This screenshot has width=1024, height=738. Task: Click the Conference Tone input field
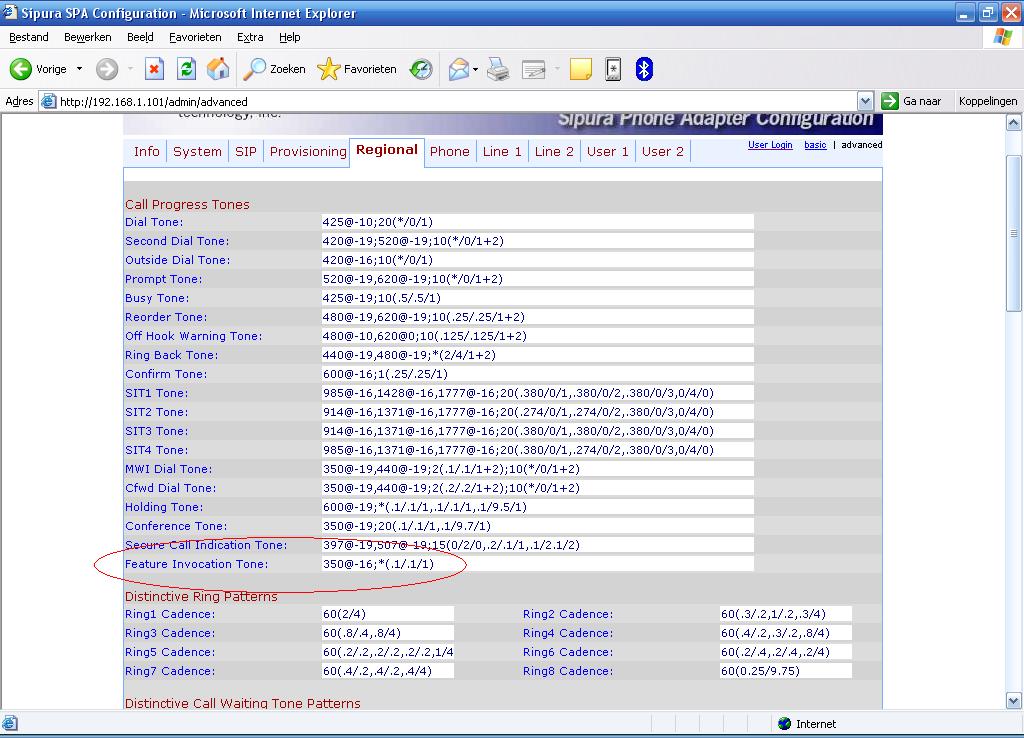(x=537, y=526)
